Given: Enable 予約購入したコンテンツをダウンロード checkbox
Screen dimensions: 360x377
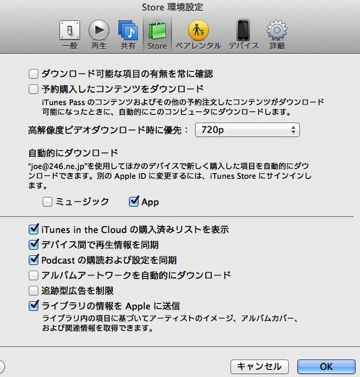Looking at the screenshot, I should coord(33,89).
